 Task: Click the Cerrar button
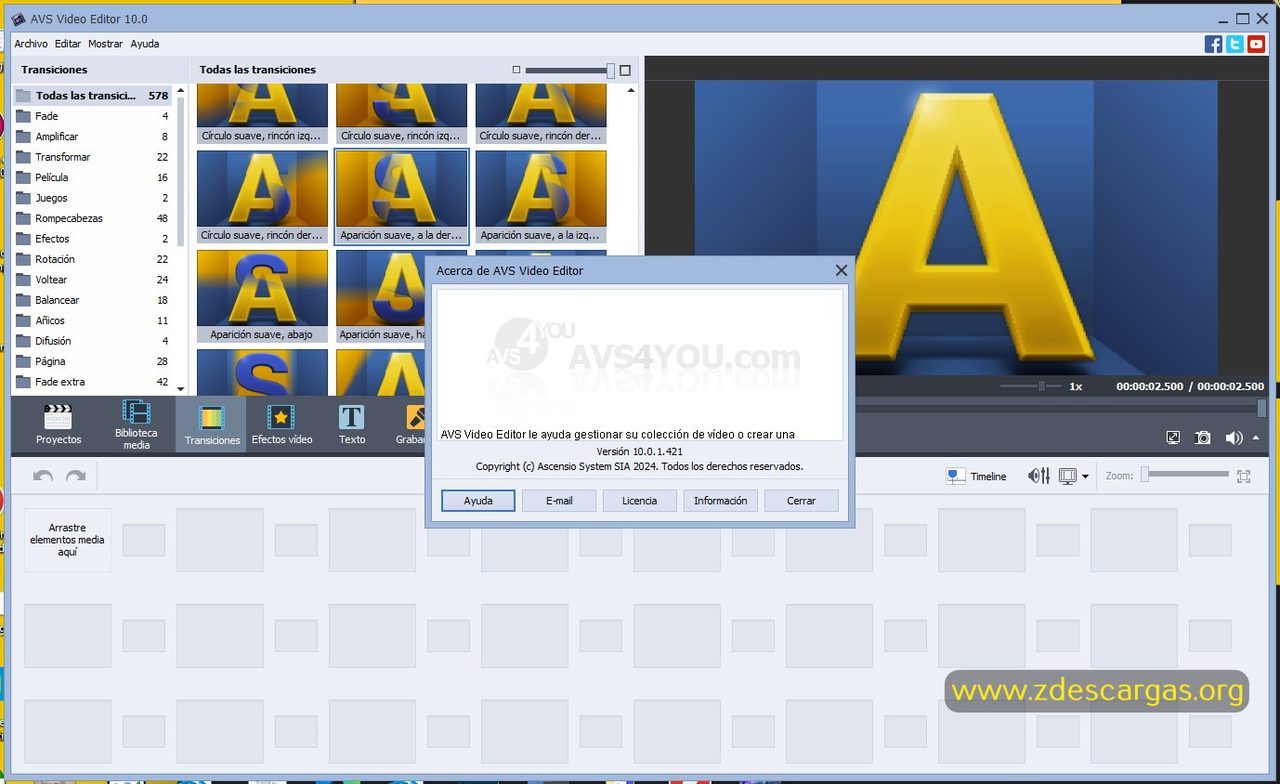click(x=801, y=500)
